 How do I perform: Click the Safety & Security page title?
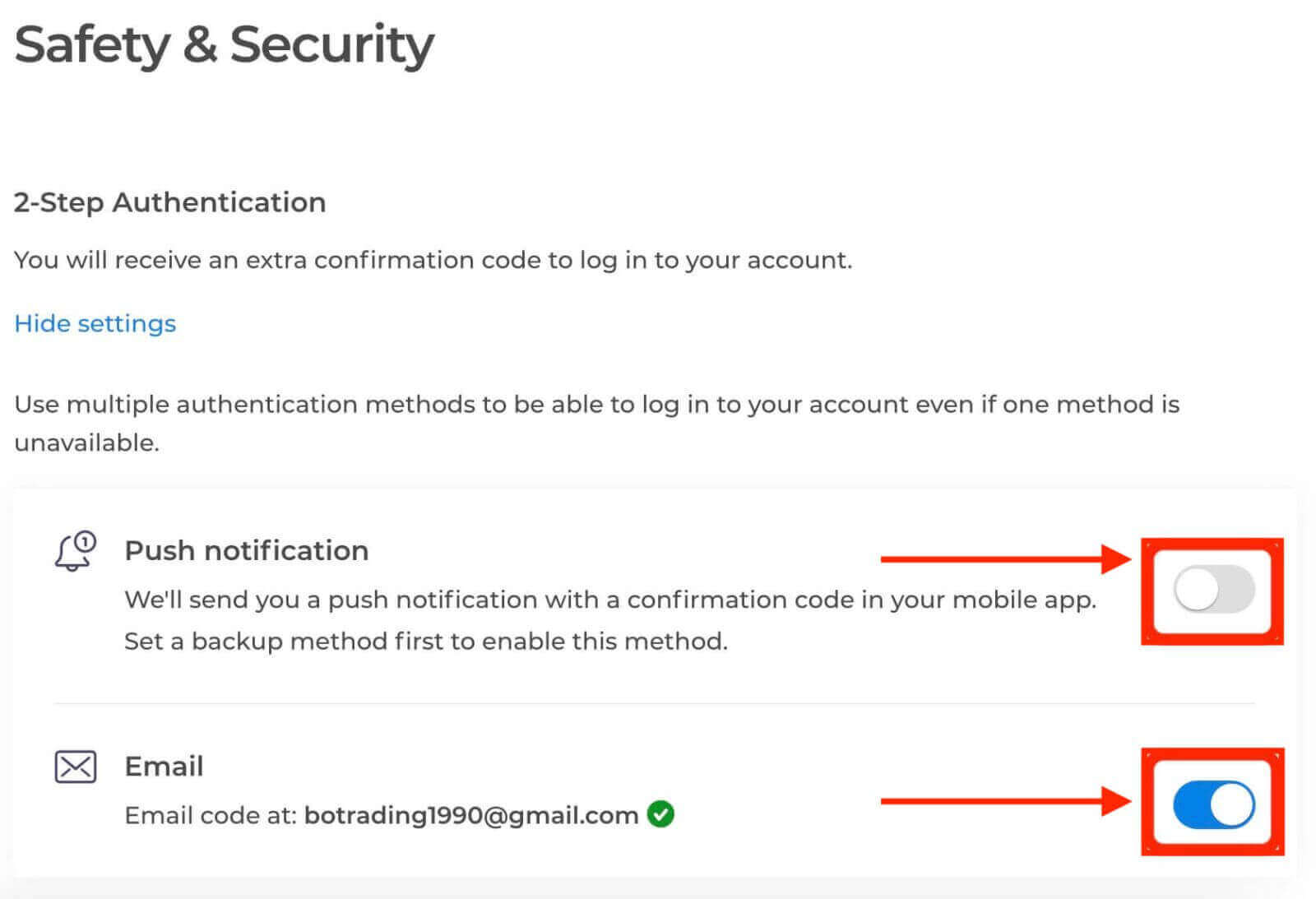tap(224, 44)
